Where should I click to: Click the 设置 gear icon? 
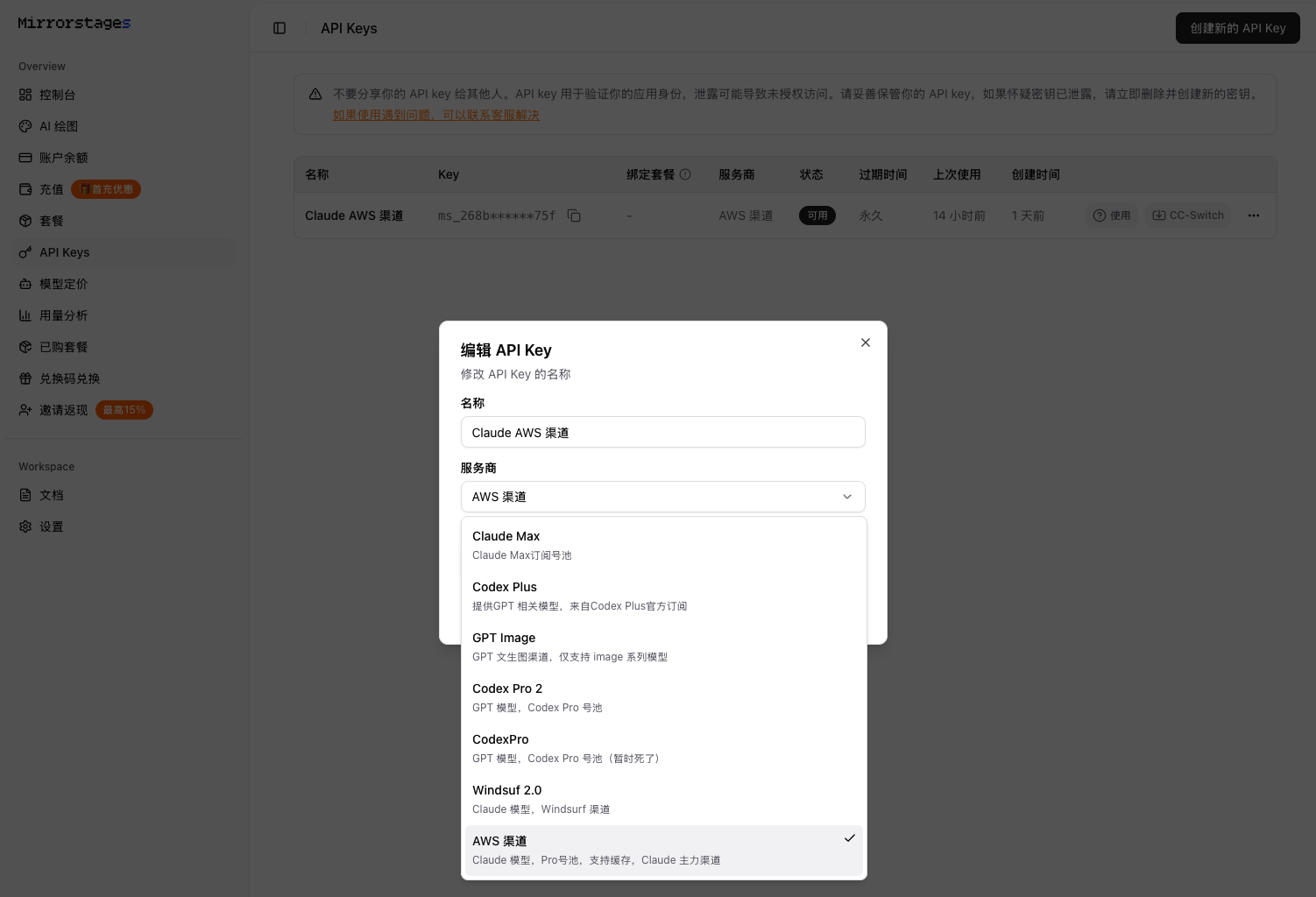tap(25, 526)
